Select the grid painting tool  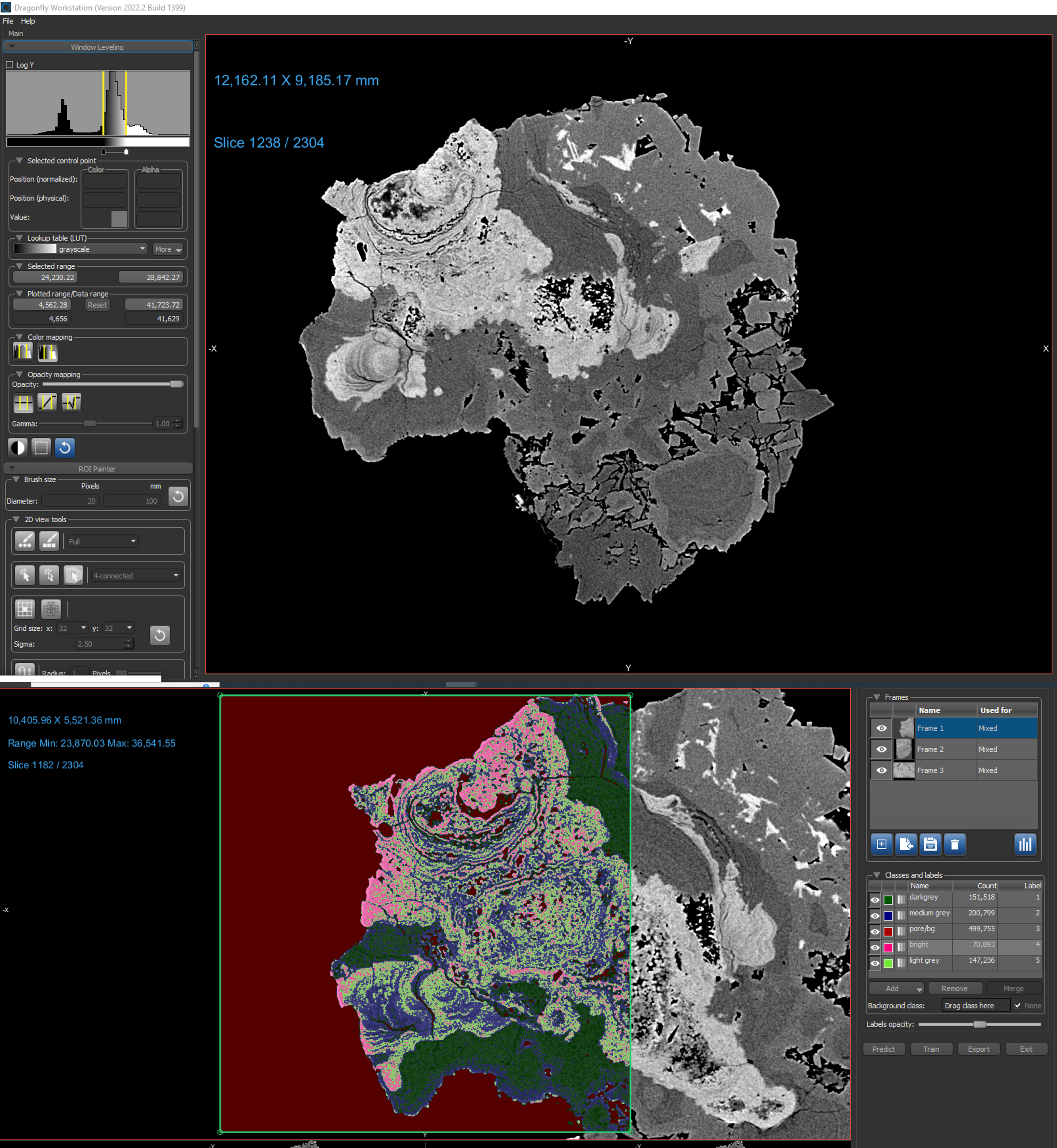pos(25,609)
